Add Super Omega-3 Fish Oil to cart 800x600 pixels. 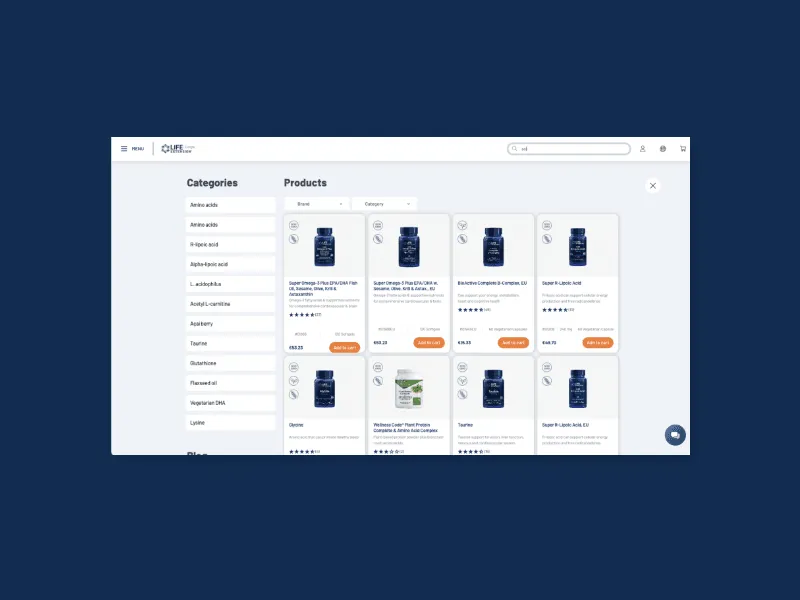pyautogui.click(x=344, y=347)
